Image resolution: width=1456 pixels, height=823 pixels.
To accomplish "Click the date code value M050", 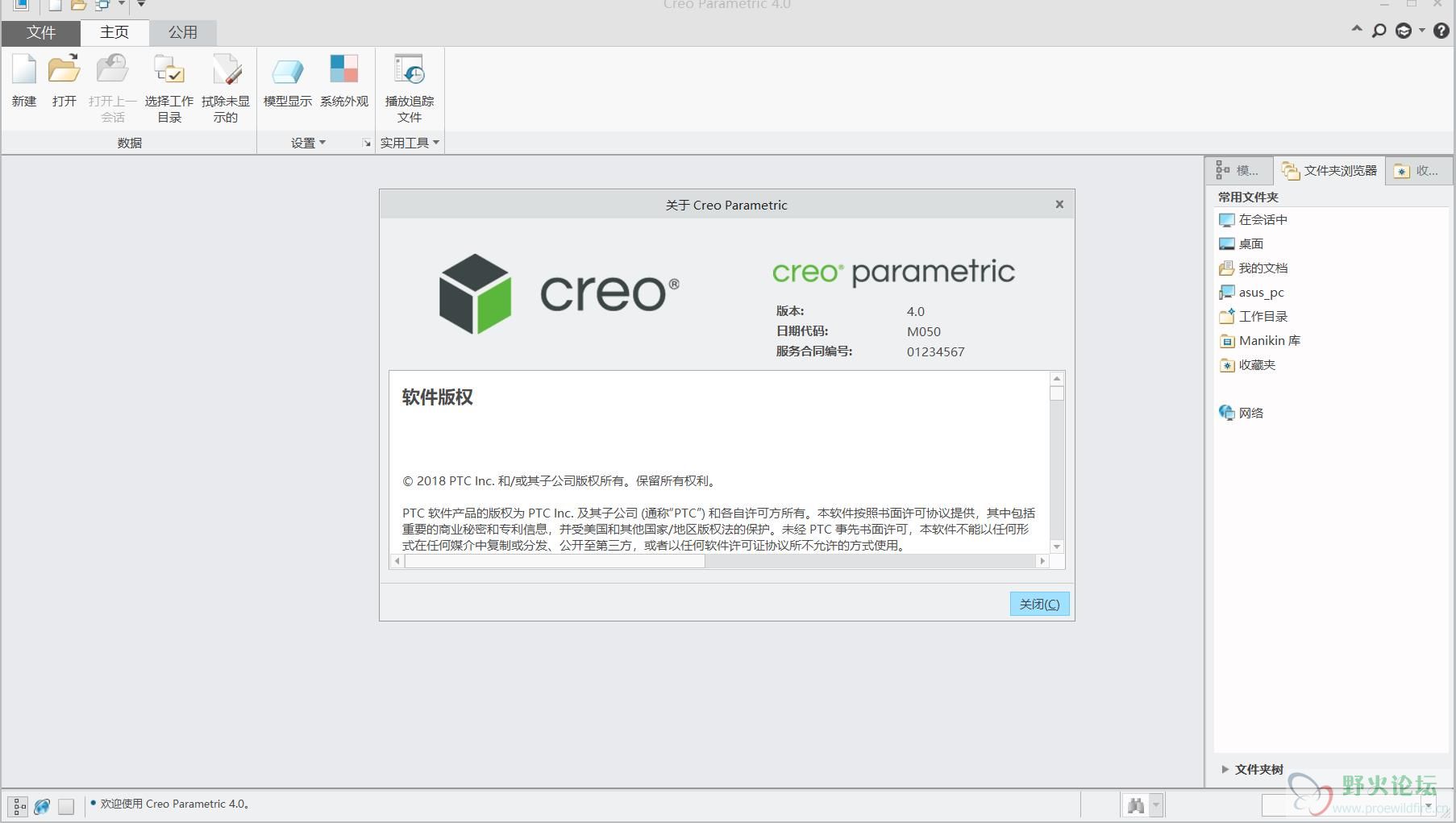I will pyautogui.click(x=924, y=332).
